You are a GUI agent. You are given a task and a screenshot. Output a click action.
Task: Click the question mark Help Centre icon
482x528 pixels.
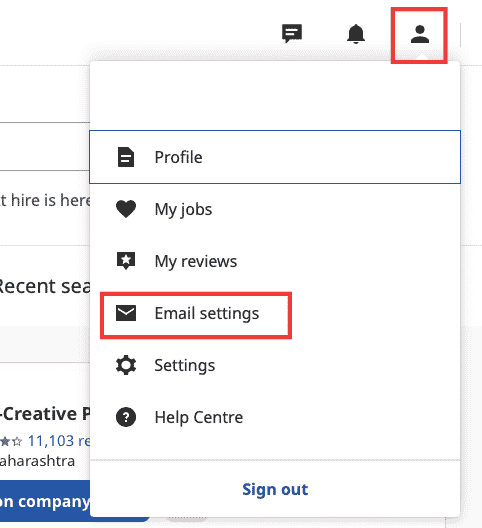click(x=126, y=417)
